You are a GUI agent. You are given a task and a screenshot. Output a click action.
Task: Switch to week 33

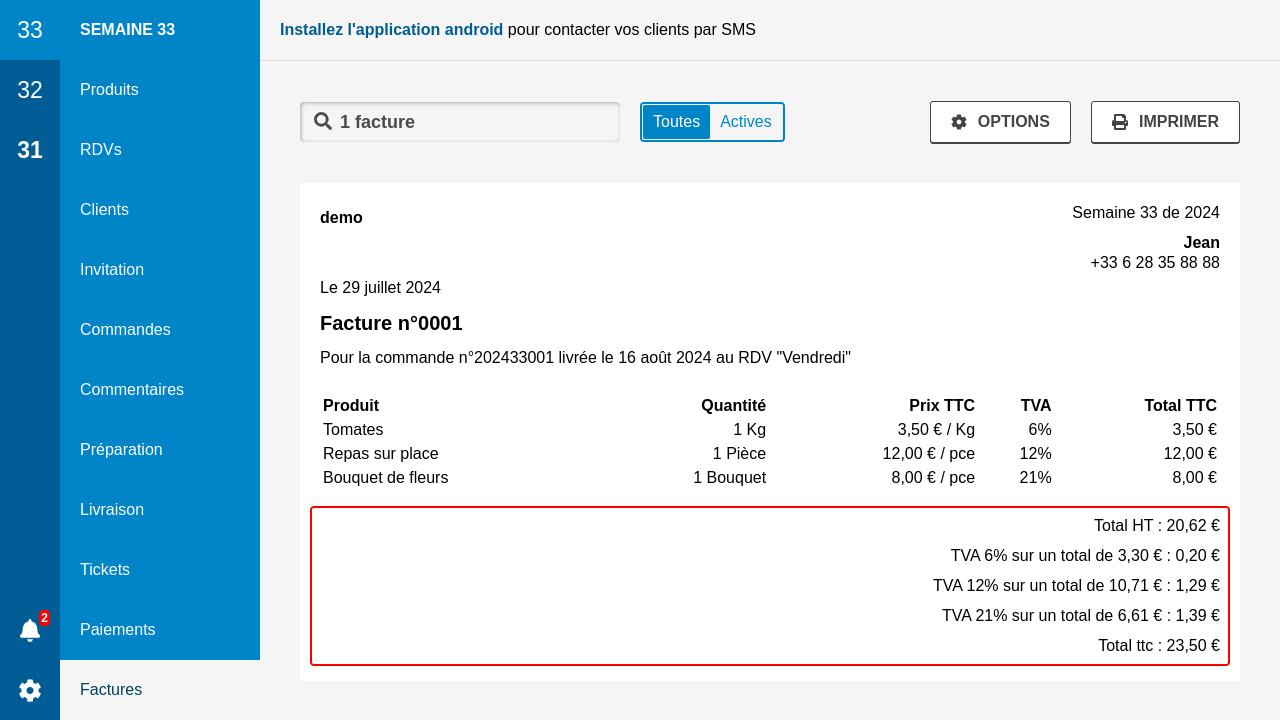click(x=30, y=30)
